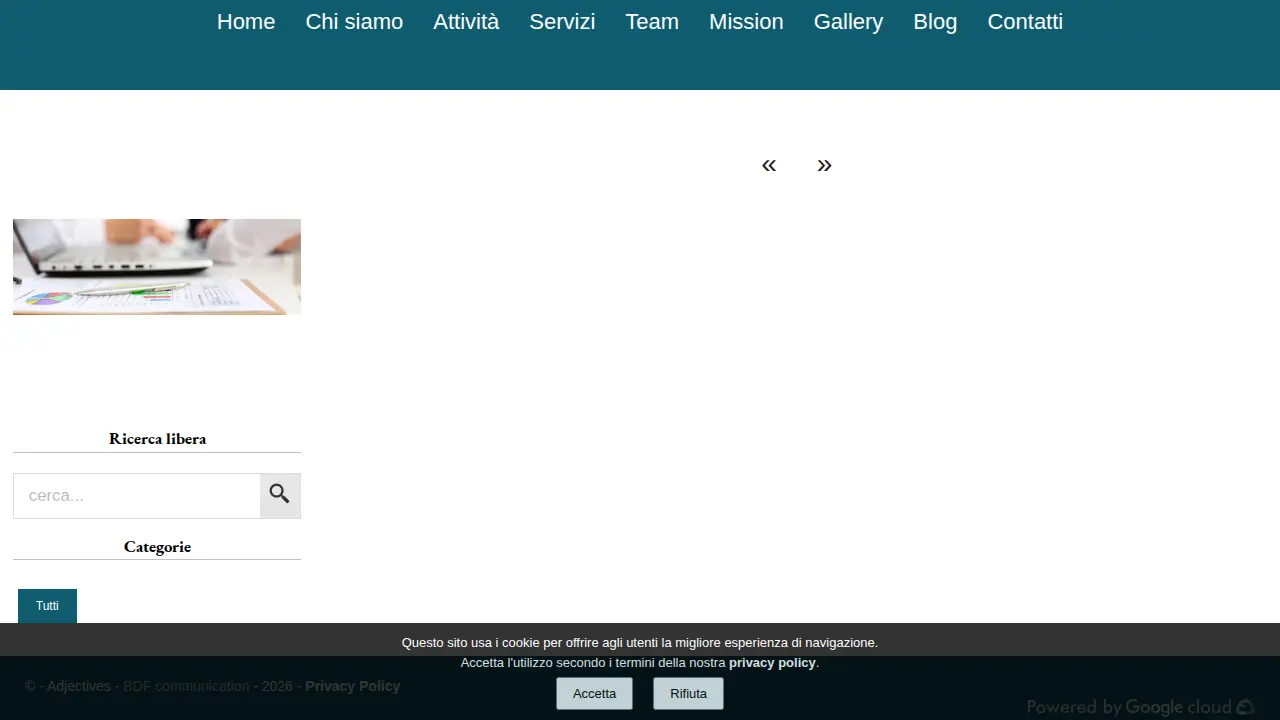Open the laptop and charts thumbnail image
This screenshot has height=720, width=1280.
point(157,267)
